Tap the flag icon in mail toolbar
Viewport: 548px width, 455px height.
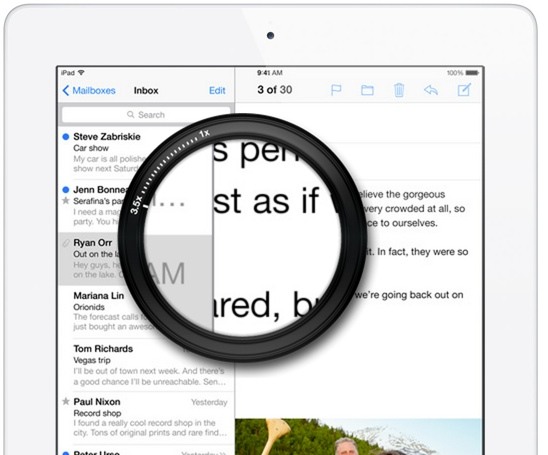tap(336, 90)
